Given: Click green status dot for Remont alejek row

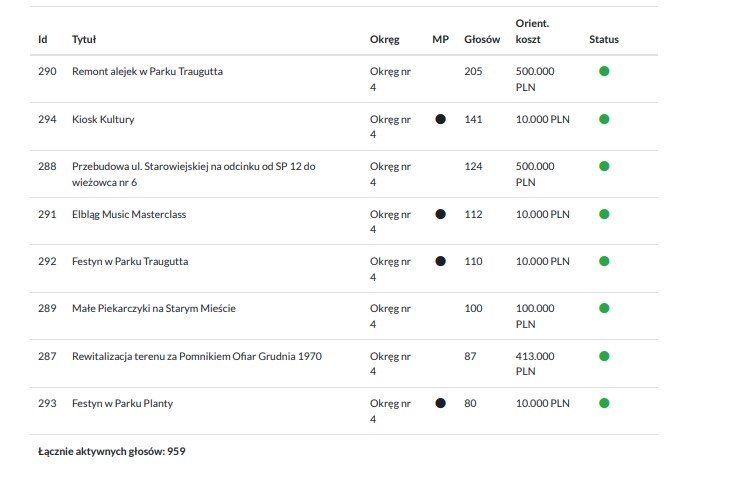Looking at the screenshot, I should point(604,71).
